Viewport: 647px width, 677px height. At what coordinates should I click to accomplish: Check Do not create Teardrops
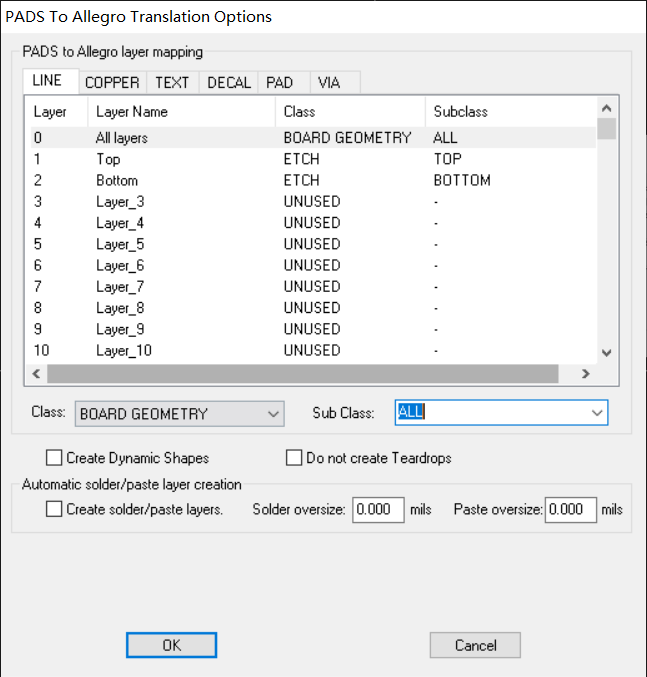(294, 458)
